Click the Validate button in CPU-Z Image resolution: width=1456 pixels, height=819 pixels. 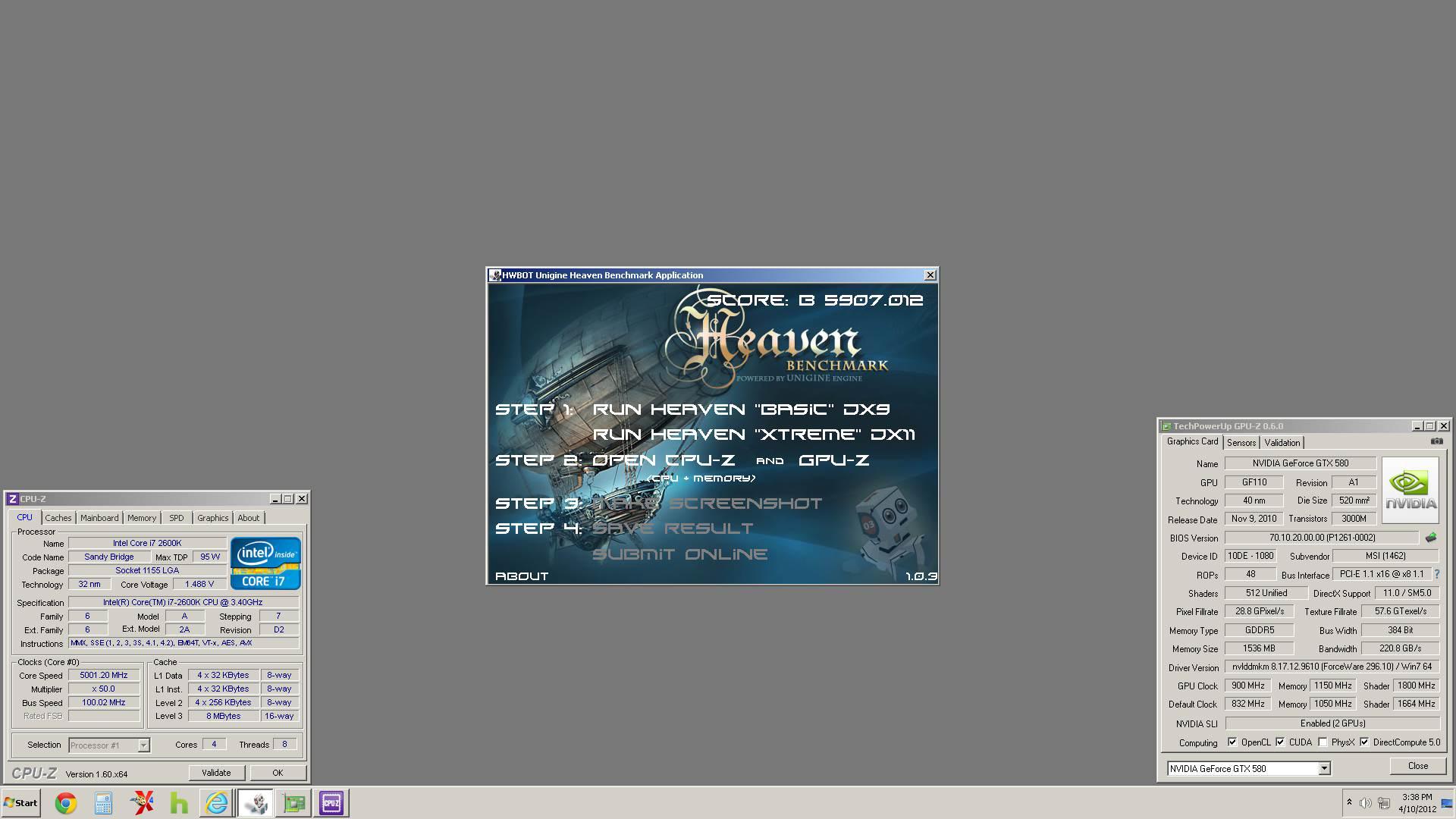coord(216,773)
